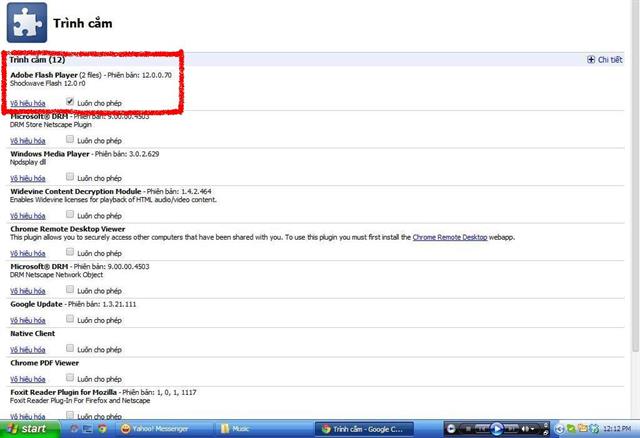Click Vô hiệu hóa under Native Client
This screenshot has height=438, width=640.
[x=28, y=350]
